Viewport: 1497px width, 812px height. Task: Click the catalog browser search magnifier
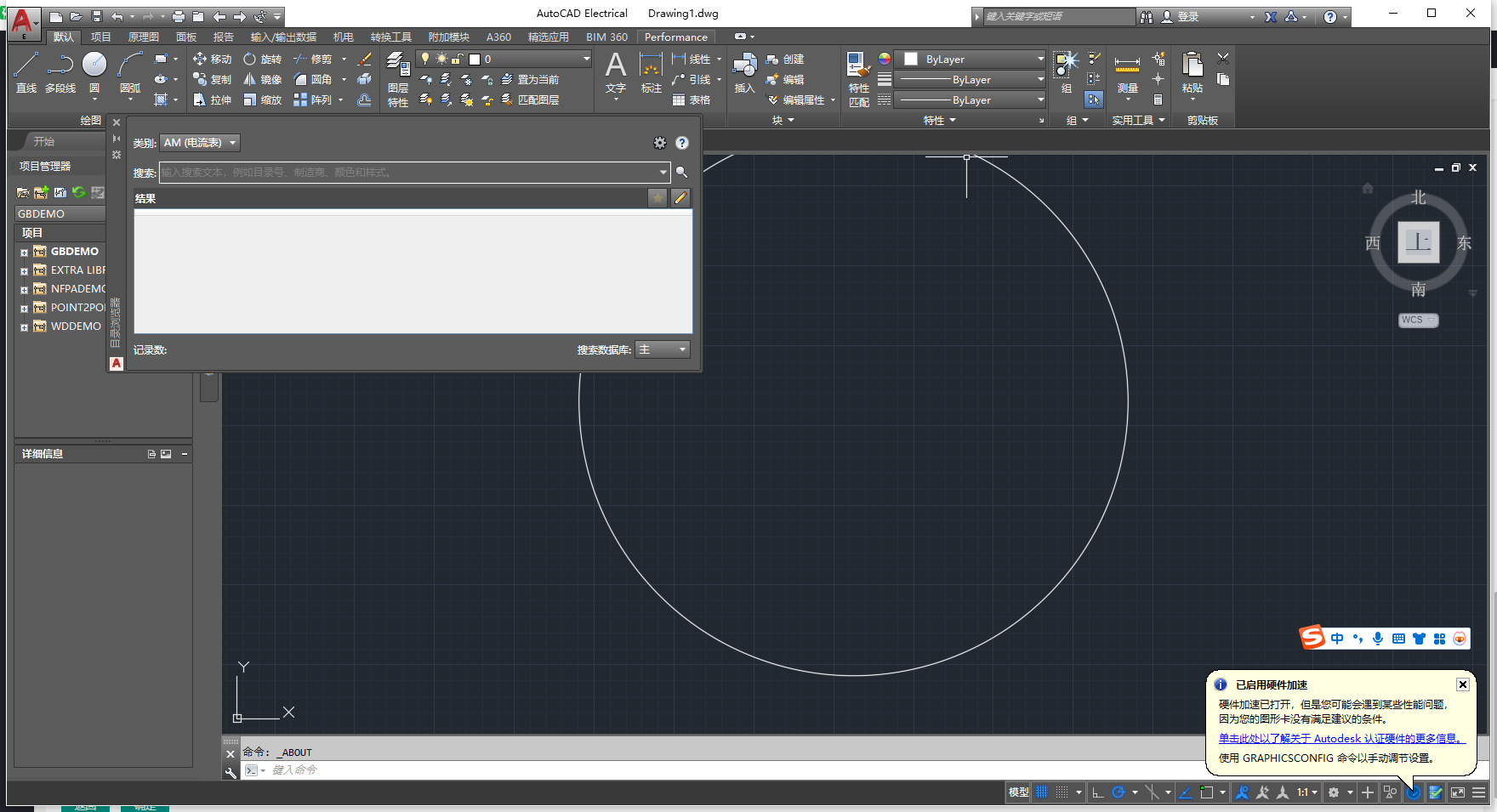[681, 172]
